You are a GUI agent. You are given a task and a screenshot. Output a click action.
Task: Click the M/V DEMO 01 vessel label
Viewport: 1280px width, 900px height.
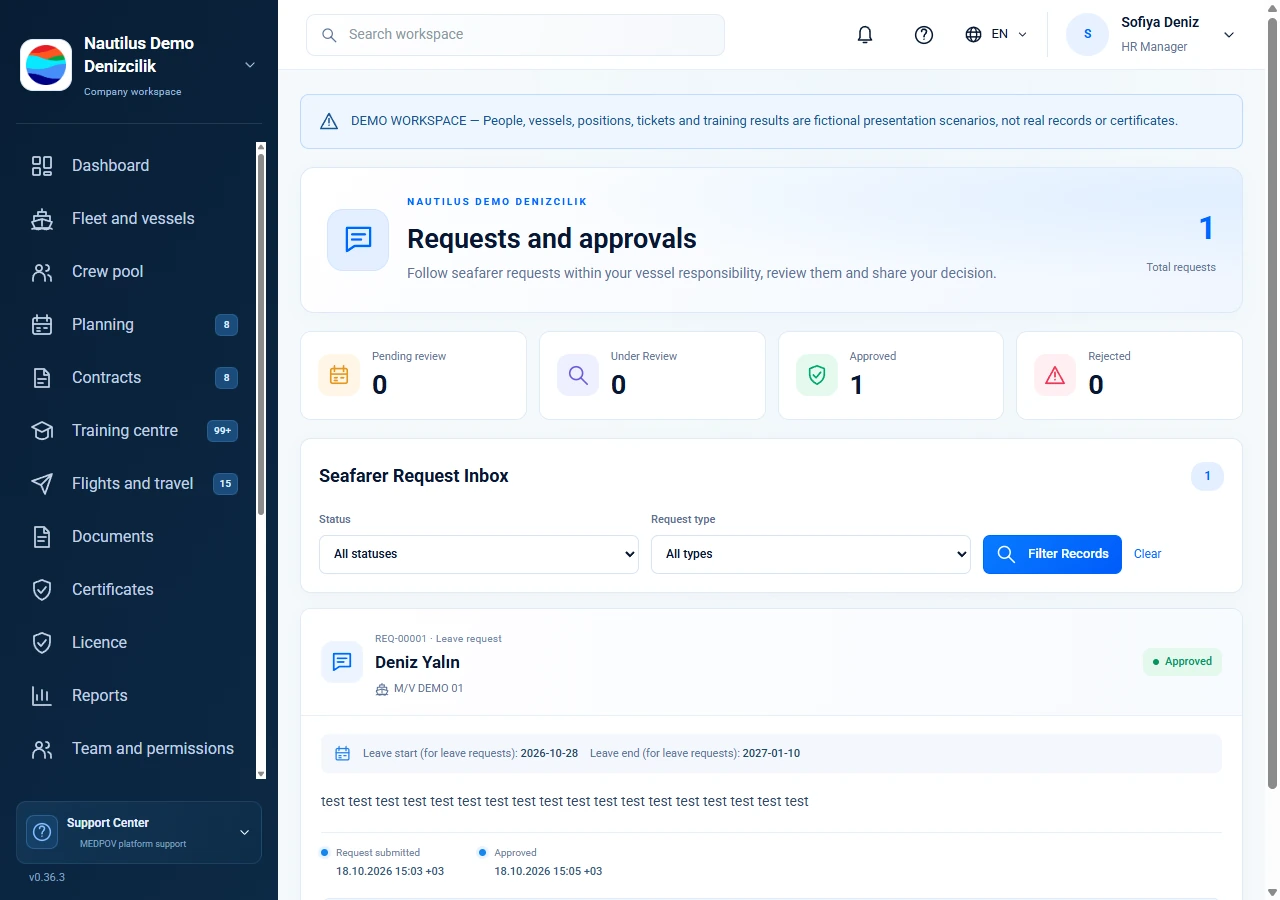428,689
